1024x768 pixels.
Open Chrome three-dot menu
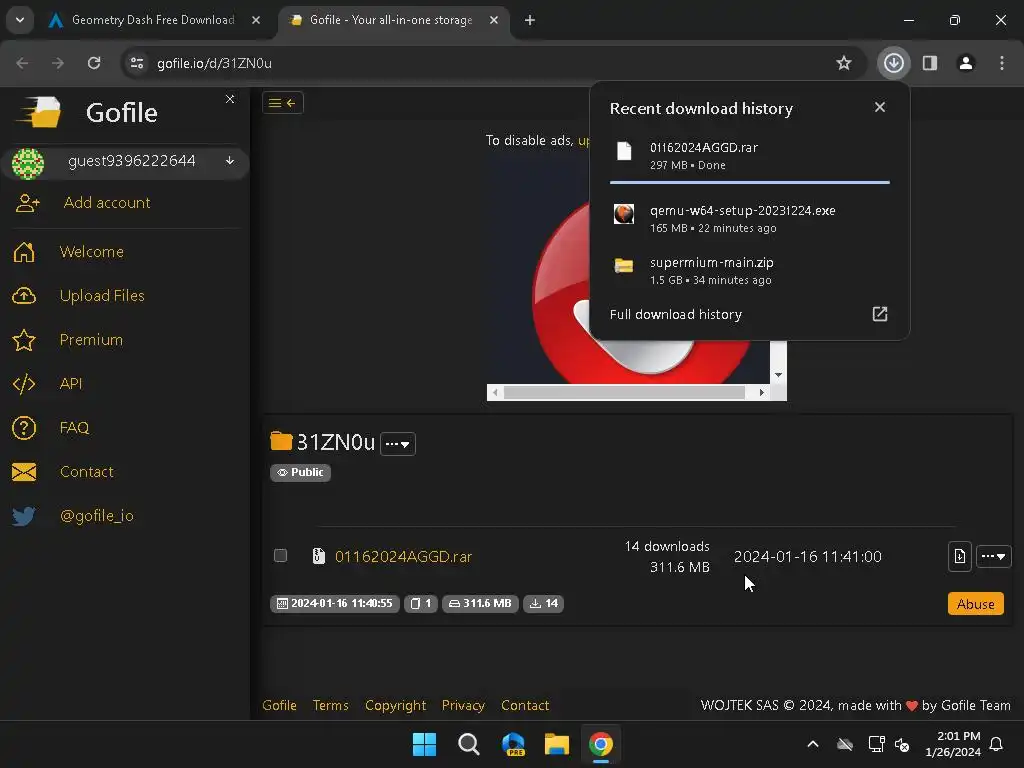click(x=1002, y=63)
